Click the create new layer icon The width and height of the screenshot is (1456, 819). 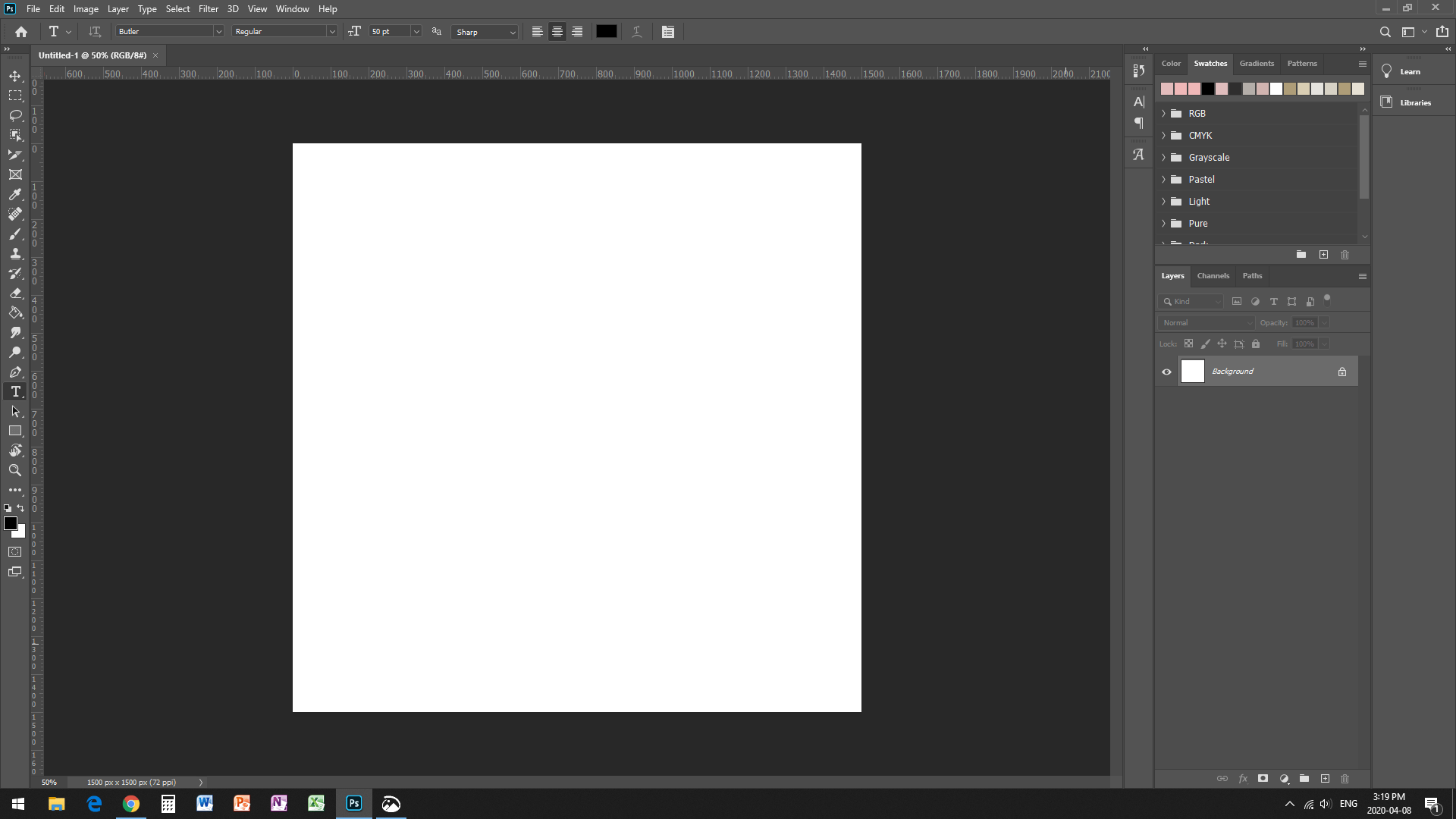[x=1325, y=779]
